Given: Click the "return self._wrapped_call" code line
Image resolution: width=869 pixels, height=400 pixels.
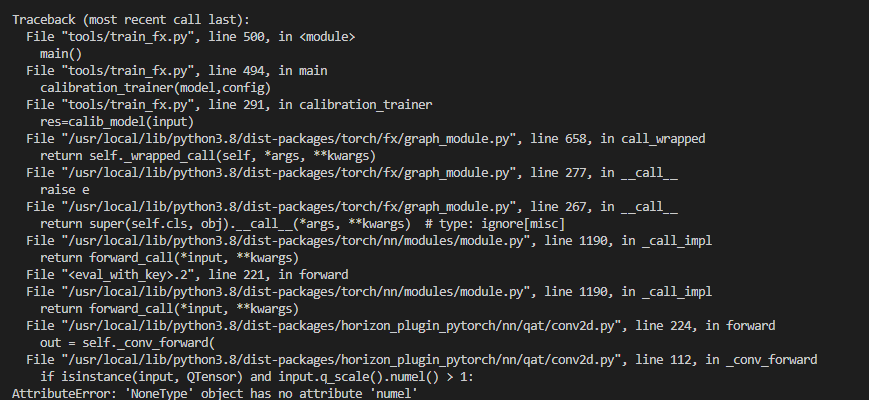Looking at the screenshot, I should 208,156.
